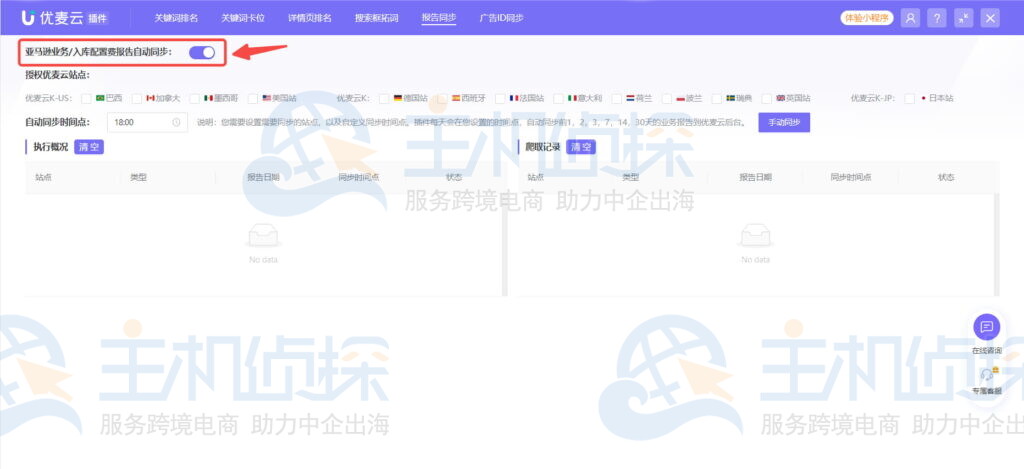Click the clock icon in time field
The width and height of the screenshot is (1024, 469).
tap(176, 122)
